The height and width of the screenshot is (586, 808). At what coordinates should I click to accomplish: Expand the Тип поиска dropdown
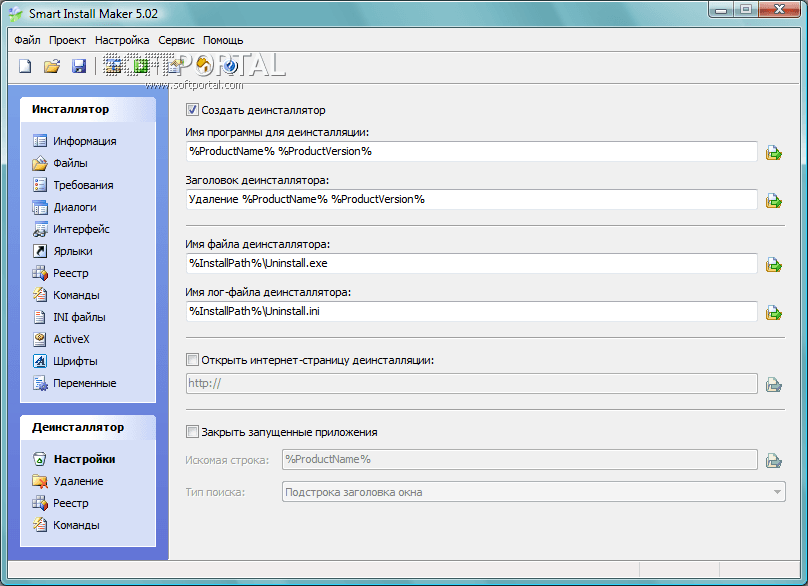pyautogui.click(x=777, y=492)
